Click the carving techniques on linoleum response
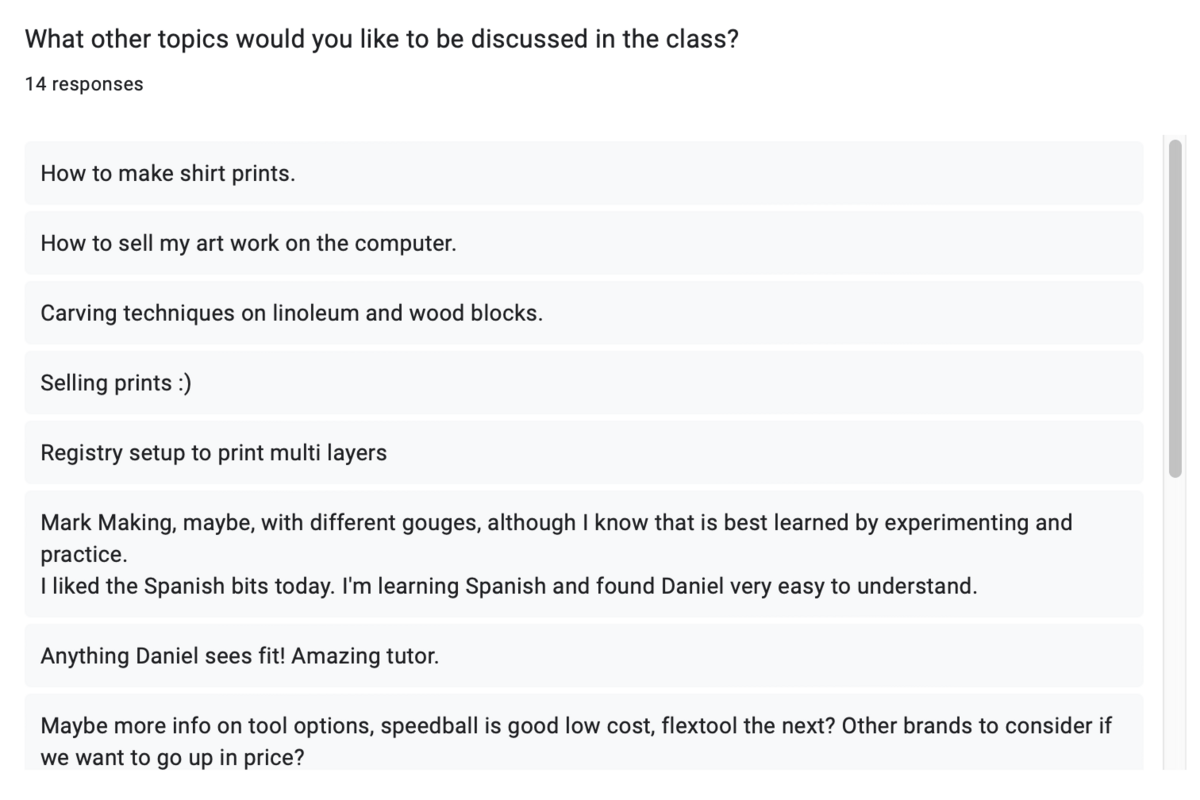This screenshot has width=1200, height=800. (x=291, y=313)
